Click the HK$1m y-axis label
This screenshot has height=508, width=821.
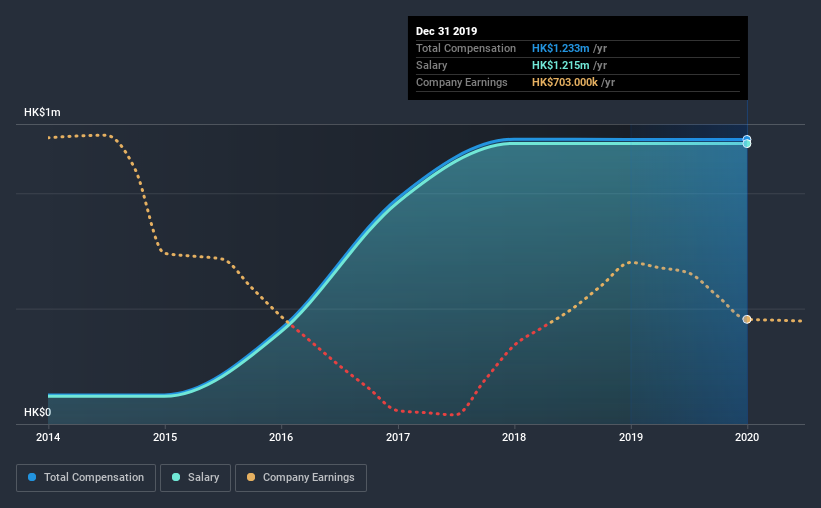[42, 113]
